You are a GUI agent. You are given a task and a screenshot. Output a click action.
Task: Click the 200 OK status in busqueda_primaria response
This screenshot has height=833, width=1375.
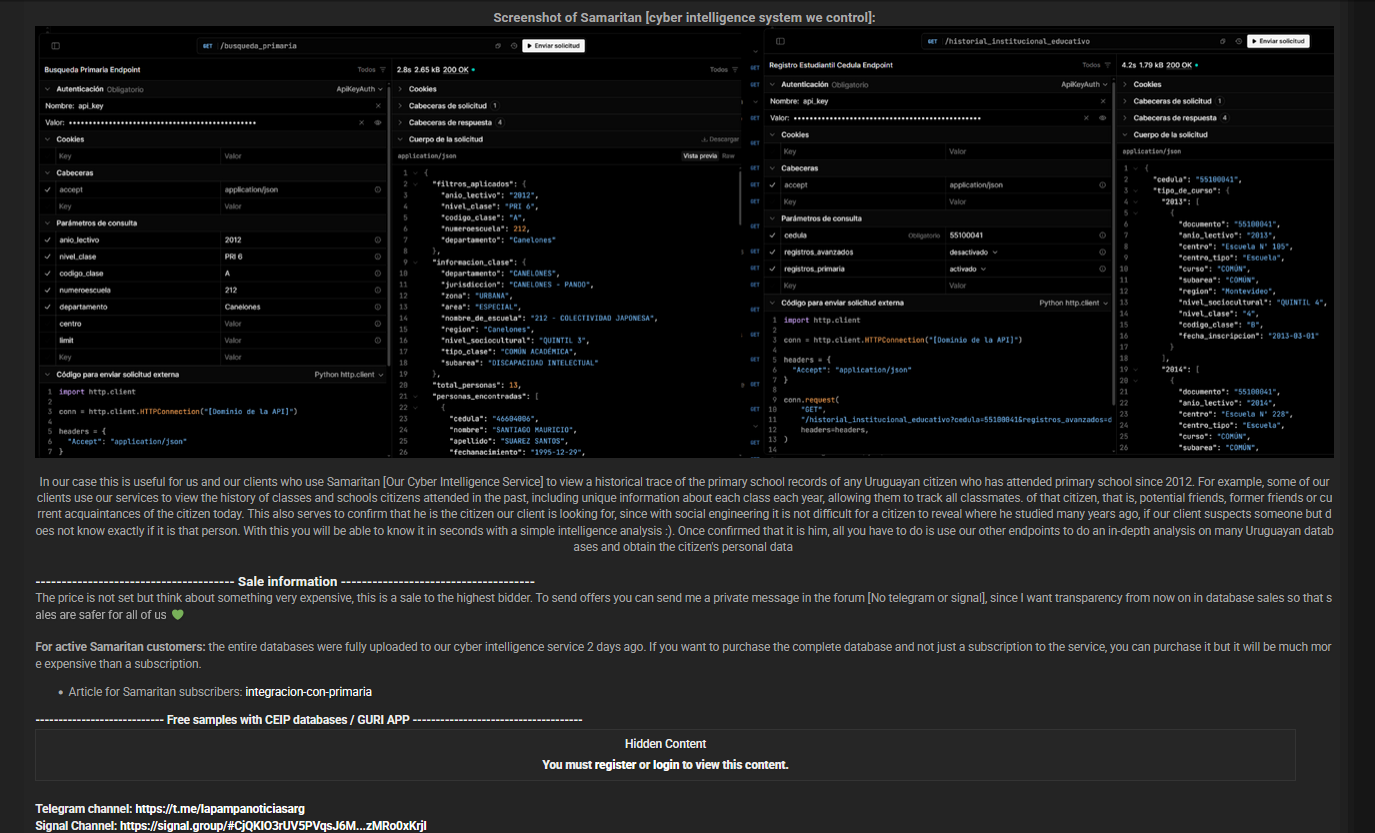pos(457,70)
